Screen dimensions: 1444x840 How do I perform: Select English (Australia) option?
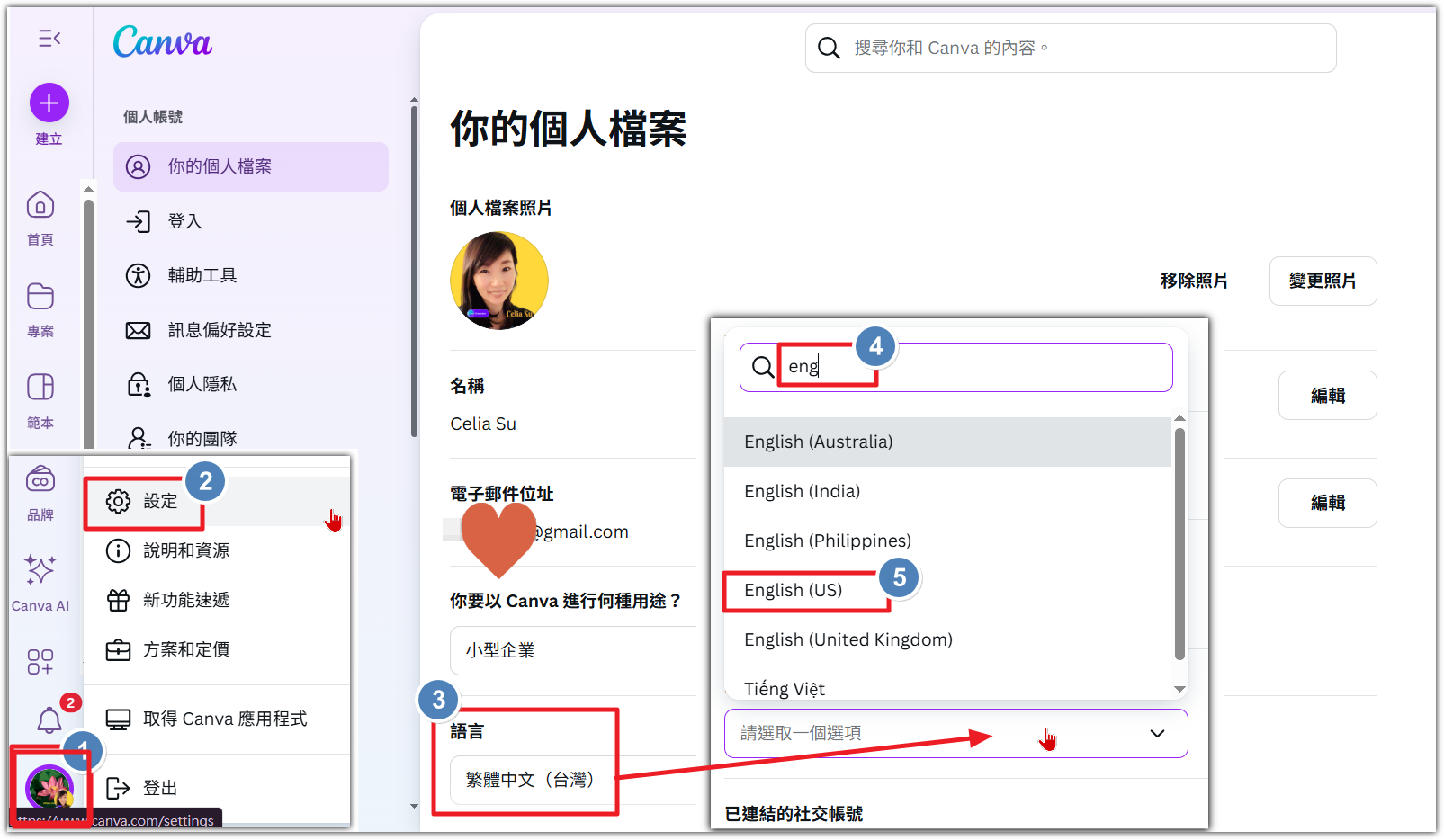(948, 442)
